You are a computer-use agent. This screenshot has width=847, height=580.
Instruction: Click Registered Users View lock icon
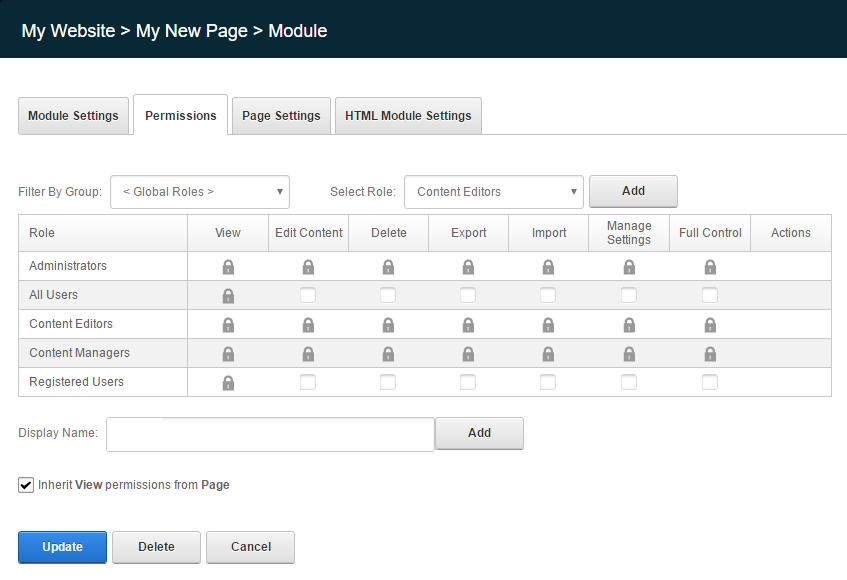(x=228, y=383)
